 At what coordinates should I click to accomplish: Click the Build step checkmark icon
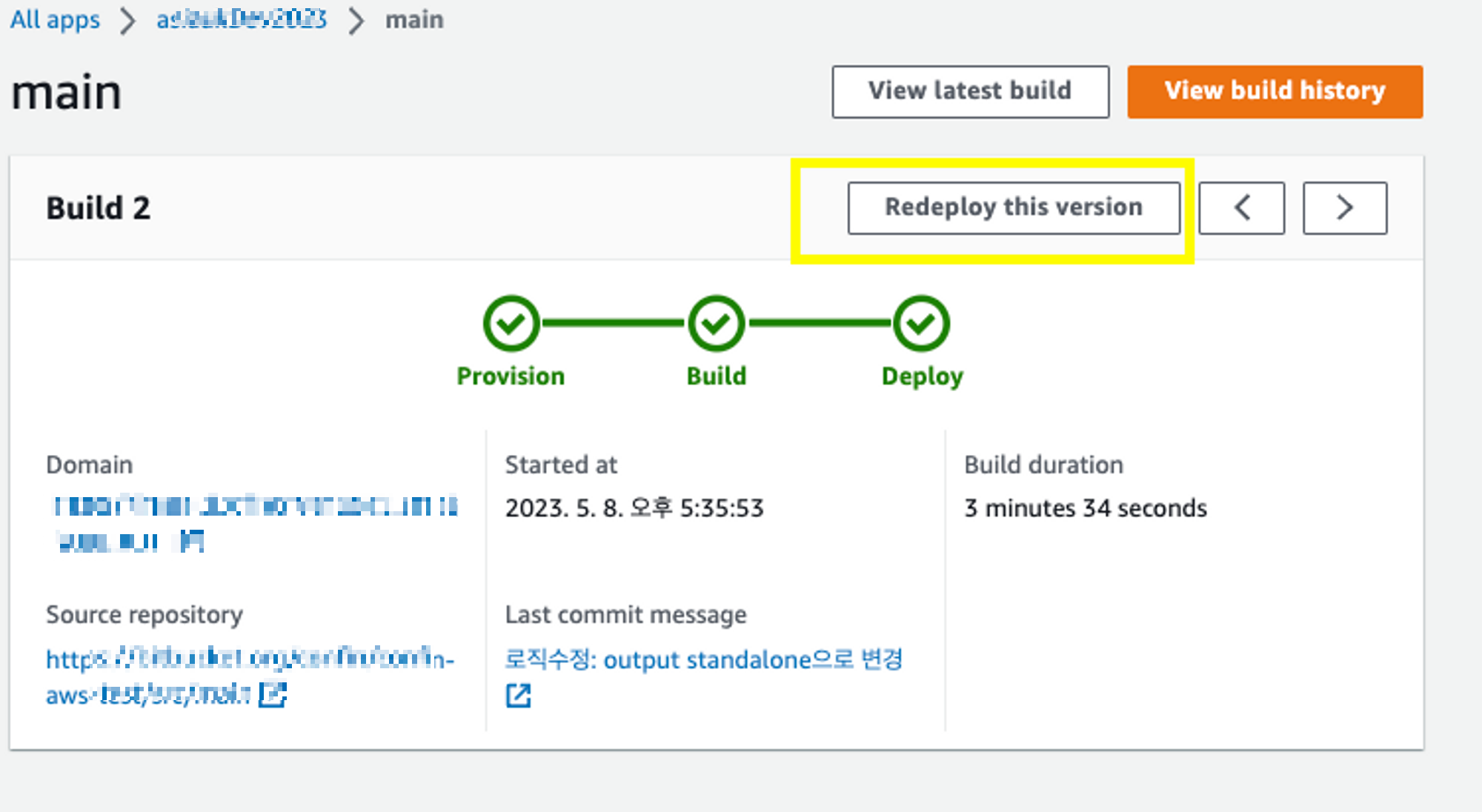click(716, 324)
